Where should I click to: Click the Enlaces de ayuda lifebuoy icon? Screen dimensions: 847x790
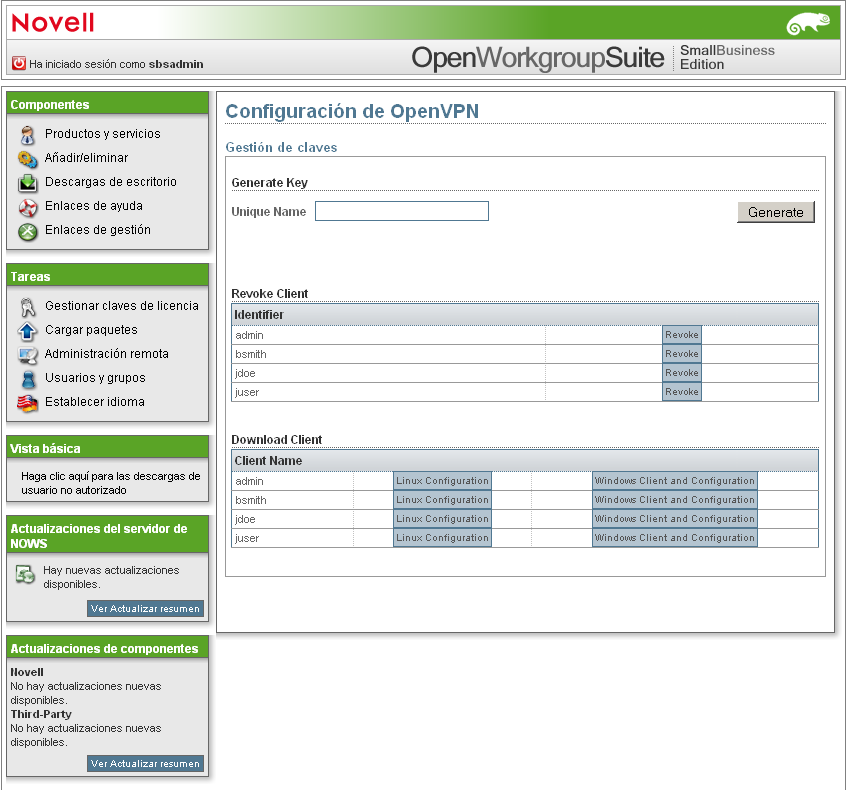pos(28,207)
